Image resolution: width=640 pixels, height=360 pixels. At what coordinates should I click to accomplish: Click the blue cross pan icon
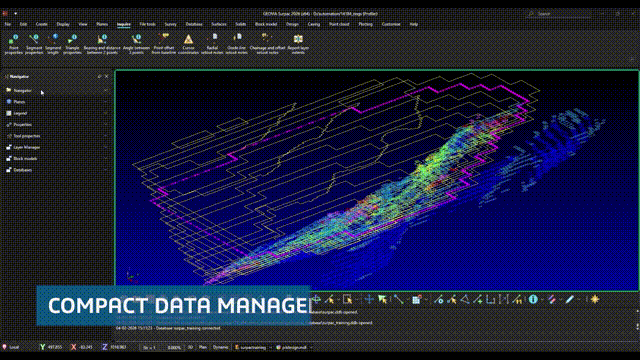(x=369, y=300)
